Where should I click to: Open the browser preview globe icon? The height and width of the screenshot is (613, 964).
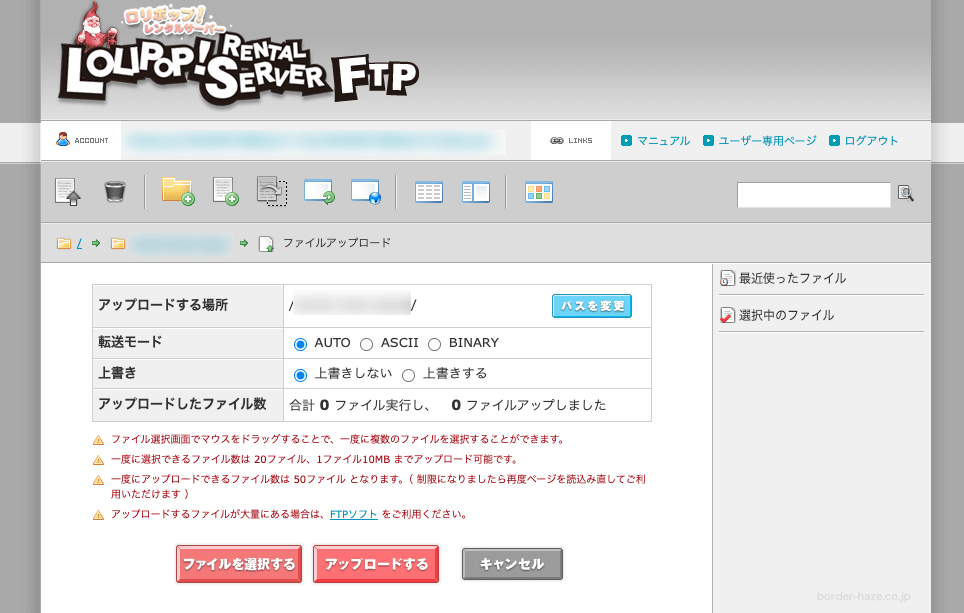[x=367, y=191]
